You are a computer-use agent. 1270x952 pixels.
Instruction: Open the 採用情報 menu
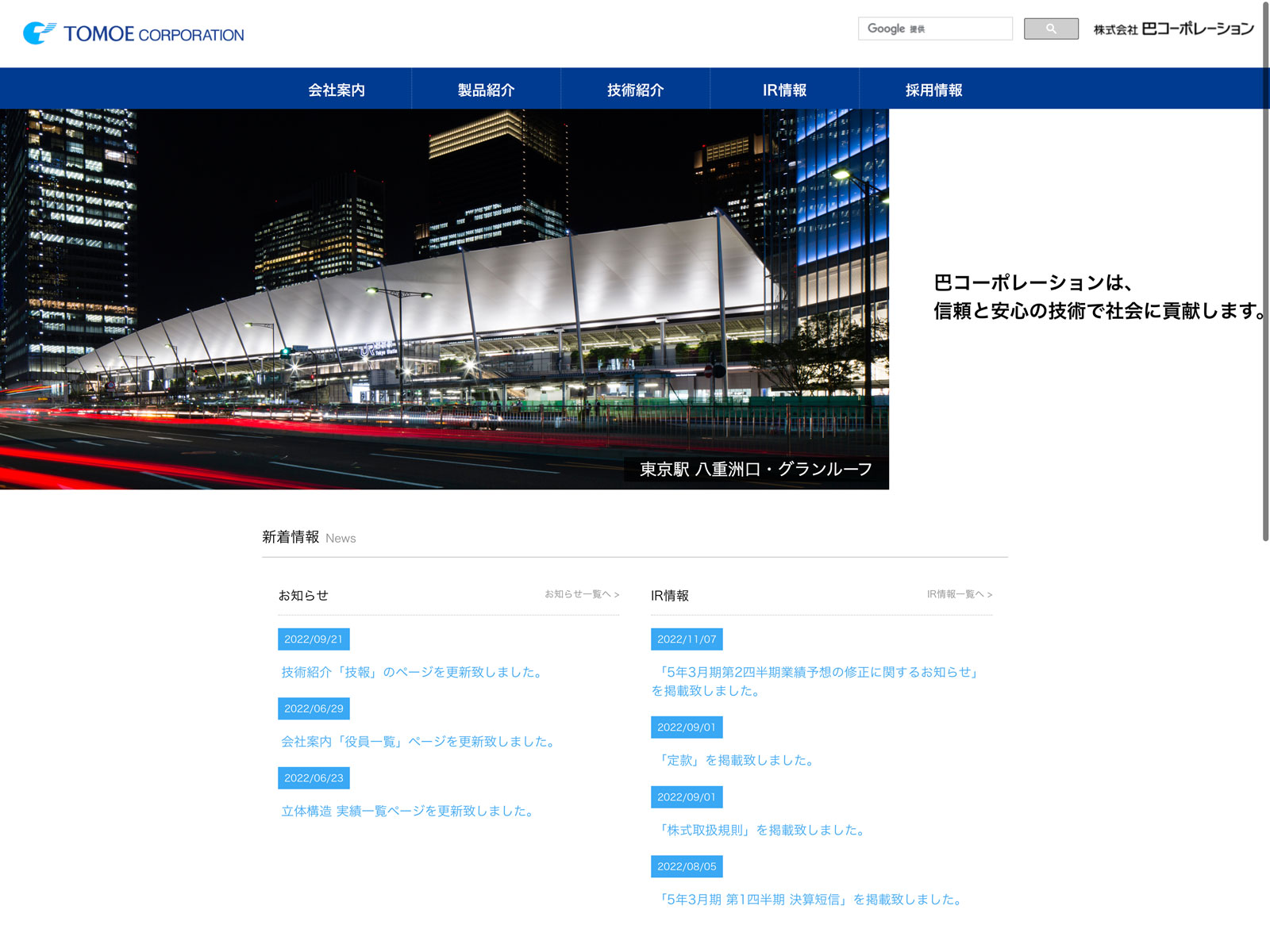click(x=933, y=90)
